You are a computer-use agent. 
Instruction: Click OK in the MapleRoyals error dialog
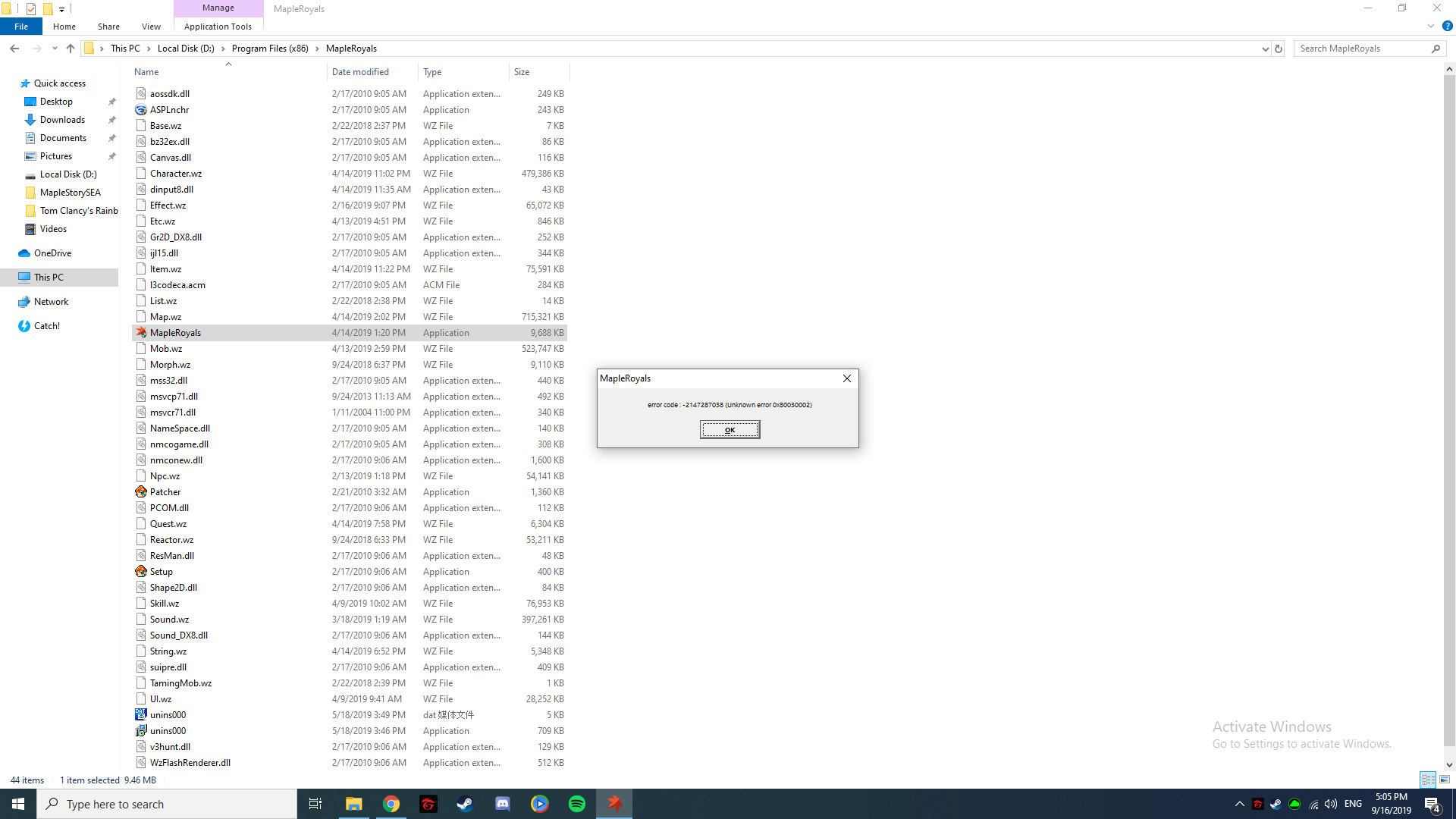coord(730,430)
